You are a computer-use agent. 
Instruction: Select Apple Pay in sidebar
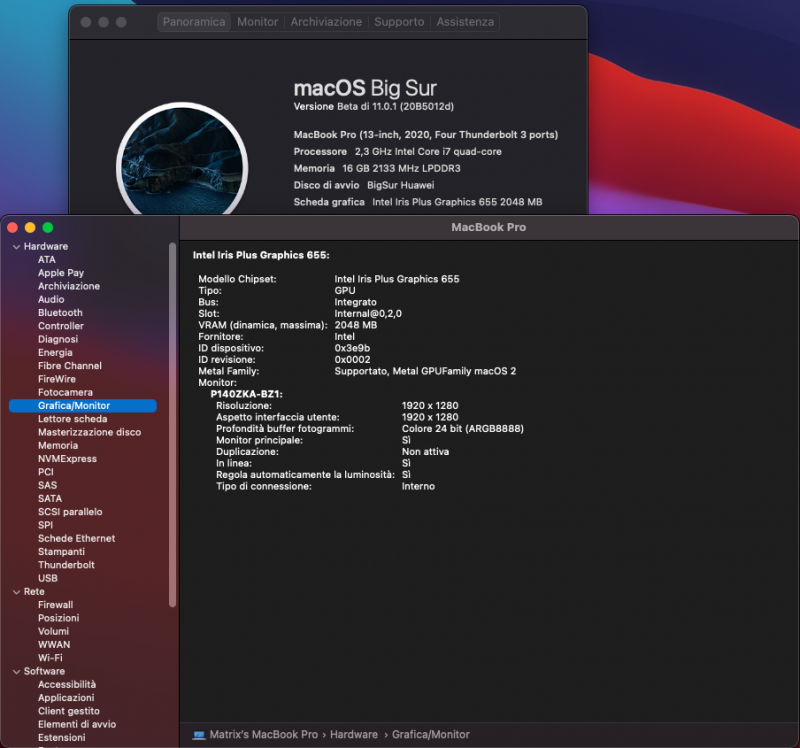(61, 273)
